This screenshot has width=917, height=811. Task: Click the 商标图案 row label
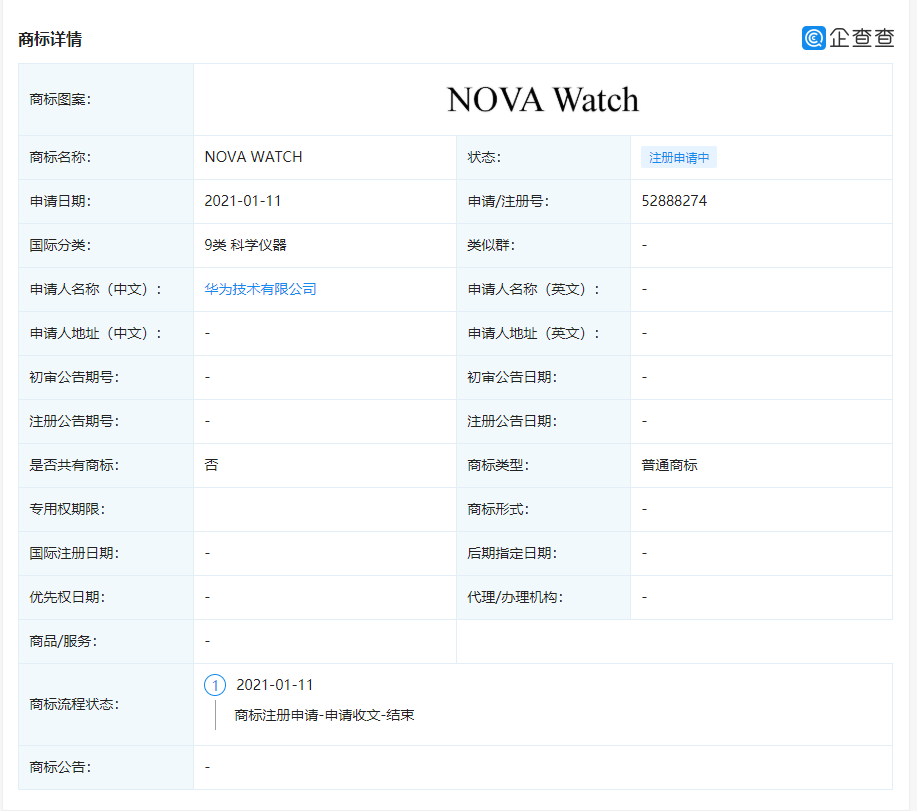[61, 100]
